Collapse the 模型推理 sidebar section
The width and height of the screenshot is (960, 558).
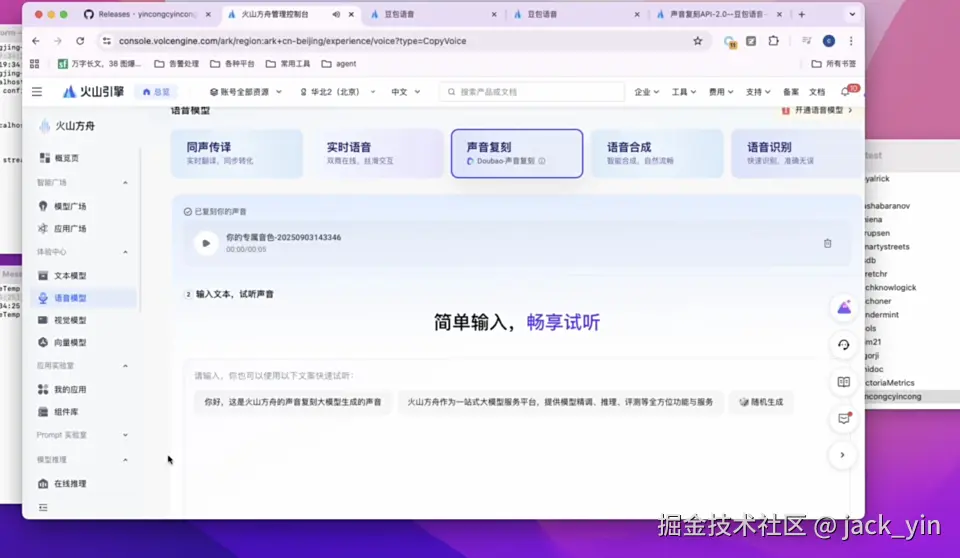pos(125,459)
